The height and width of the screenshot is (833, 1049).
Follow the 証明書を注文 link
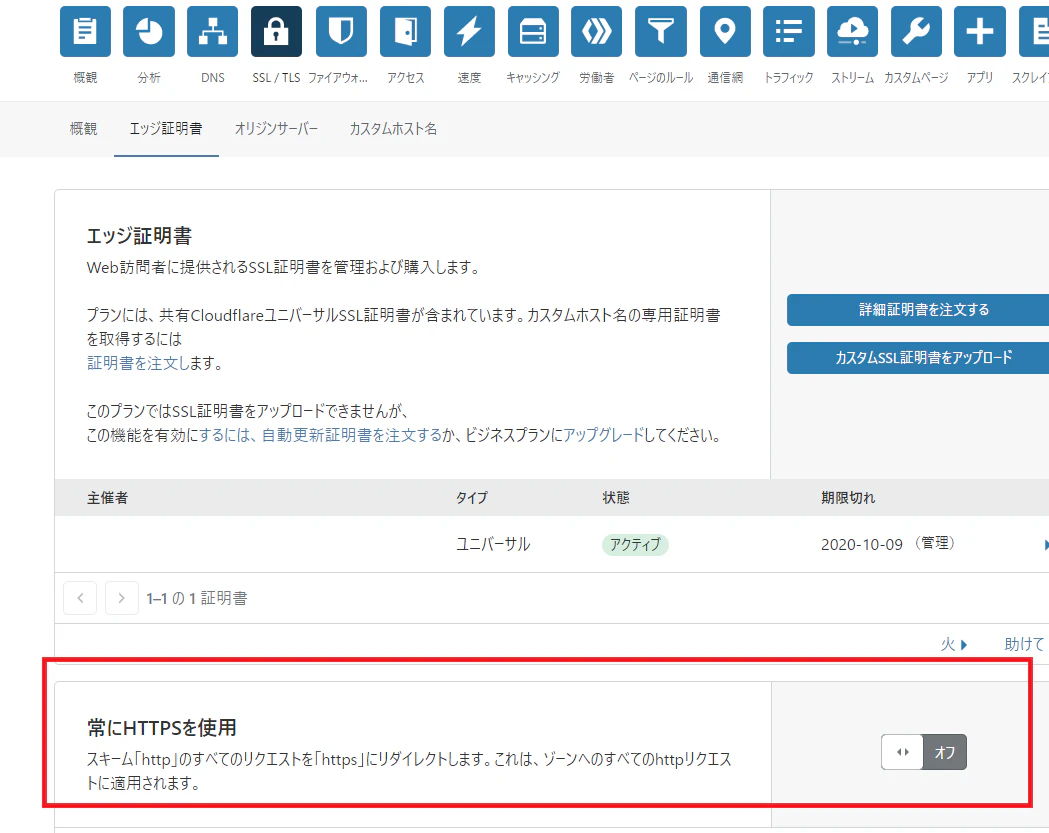coord(138,363)
